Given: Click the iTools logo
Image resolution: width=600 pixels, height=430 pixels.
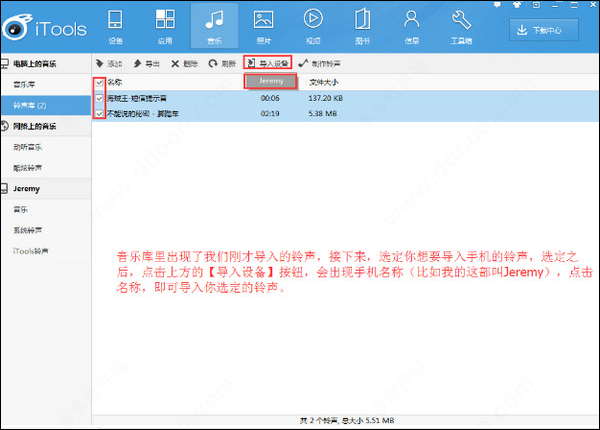Looking at the screenshot, I should (x=44, y=28).
